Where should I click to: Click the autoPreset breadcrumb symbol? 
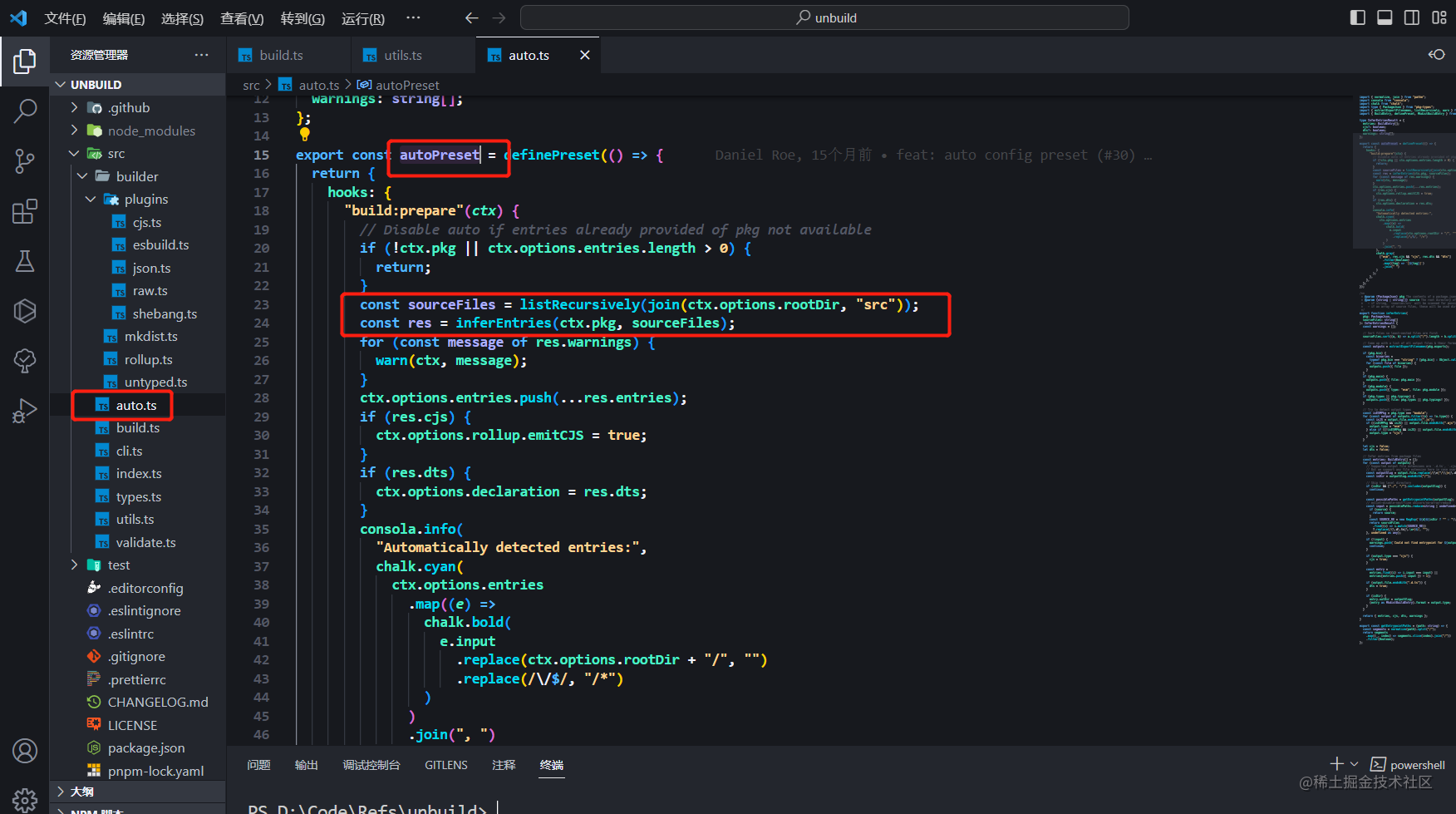pyautogui.click(x=398, y=85)
